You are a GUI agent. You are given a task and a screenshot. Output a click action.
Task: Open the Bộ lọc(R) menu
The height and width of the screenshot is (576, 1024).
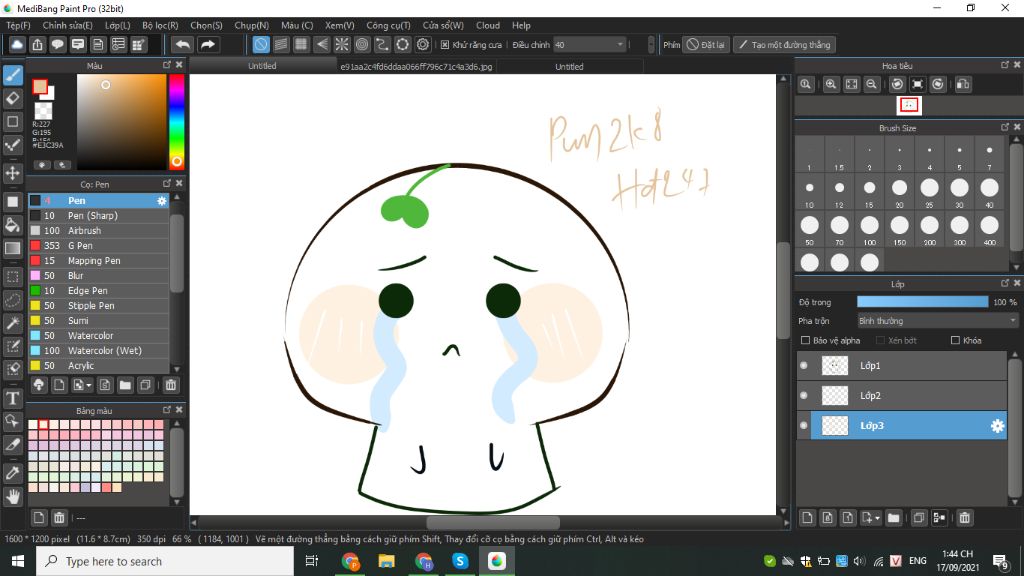pos(160,25)
